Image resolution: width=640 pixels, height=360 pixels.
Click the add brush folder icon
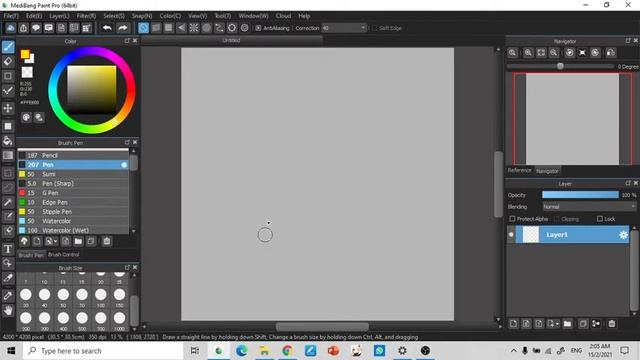[78, 241]
